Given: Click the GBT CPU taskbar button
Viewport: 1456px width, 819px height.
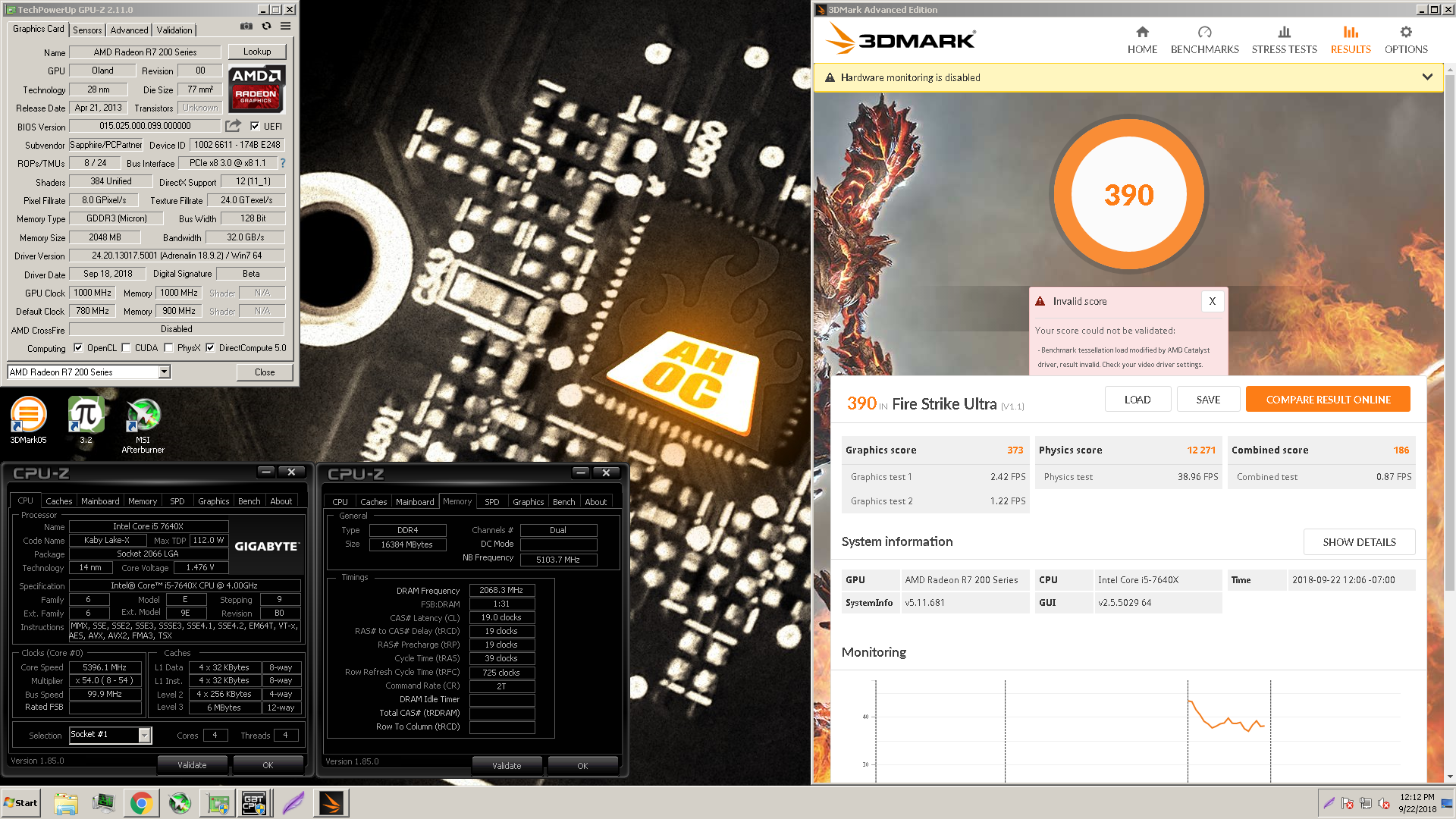Looking at the screenshot, I should [x=254, y=803].
